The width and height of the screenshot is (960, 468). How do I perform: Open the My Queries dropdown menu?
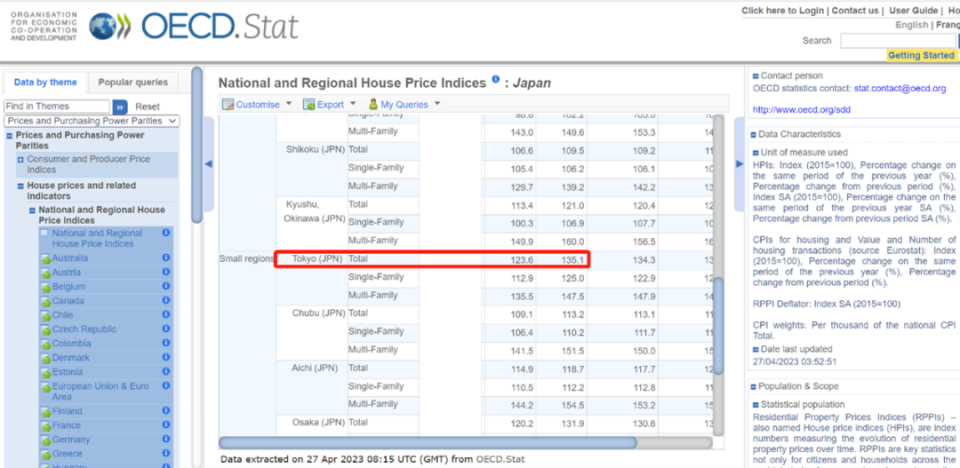tap(437, 104)
